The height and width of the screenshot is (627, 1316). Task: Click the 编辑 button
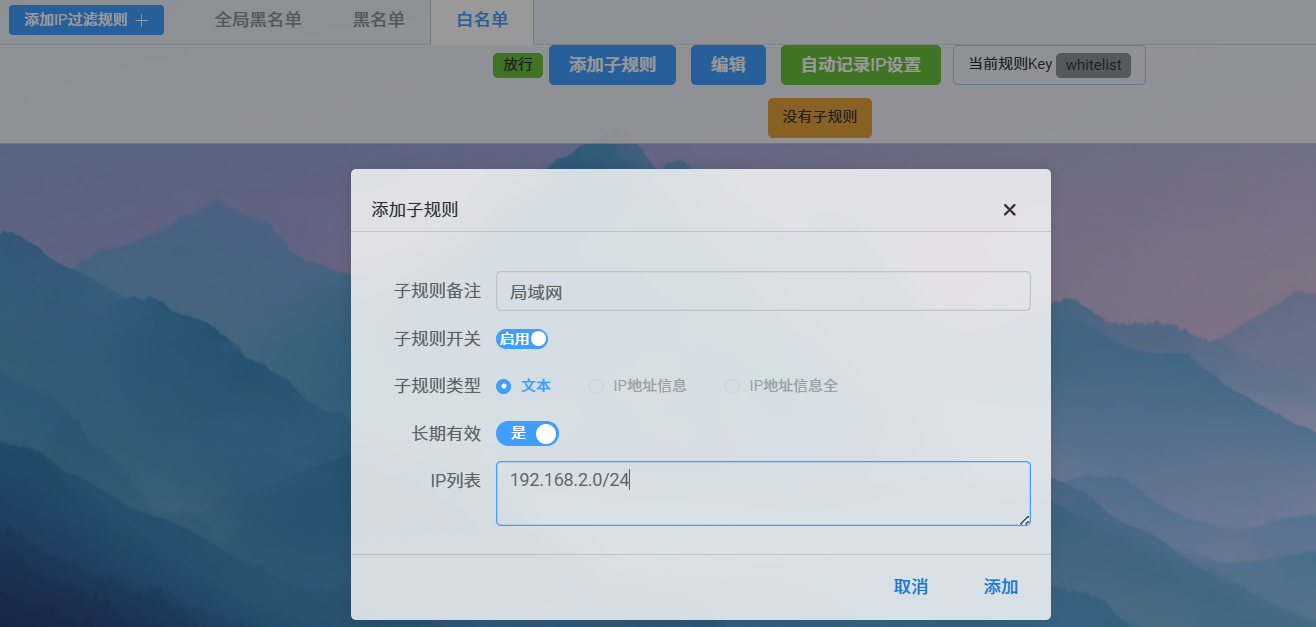728,65
